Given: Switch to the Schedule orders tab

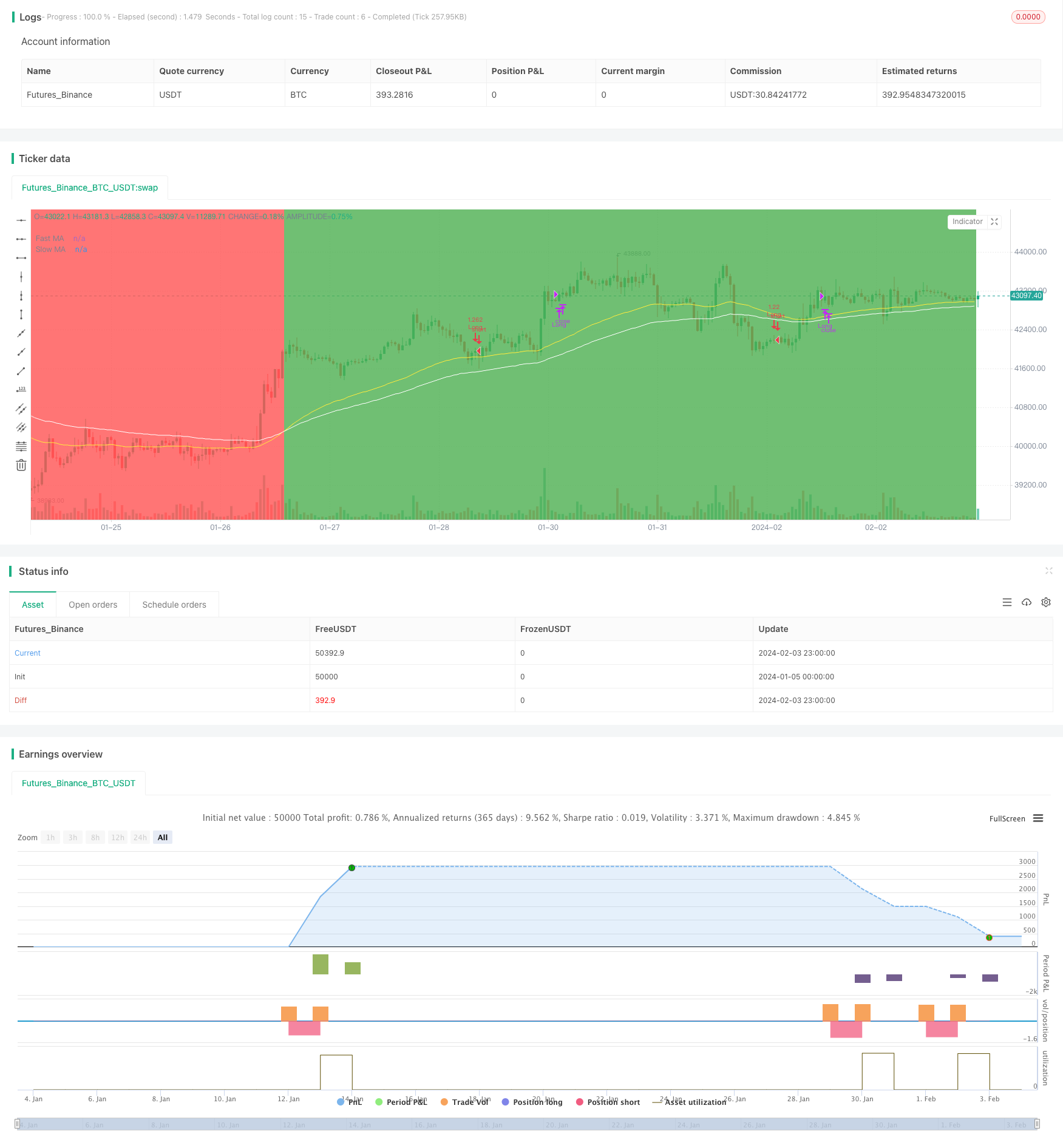Looking at the screenshot, I should (174, 605).
